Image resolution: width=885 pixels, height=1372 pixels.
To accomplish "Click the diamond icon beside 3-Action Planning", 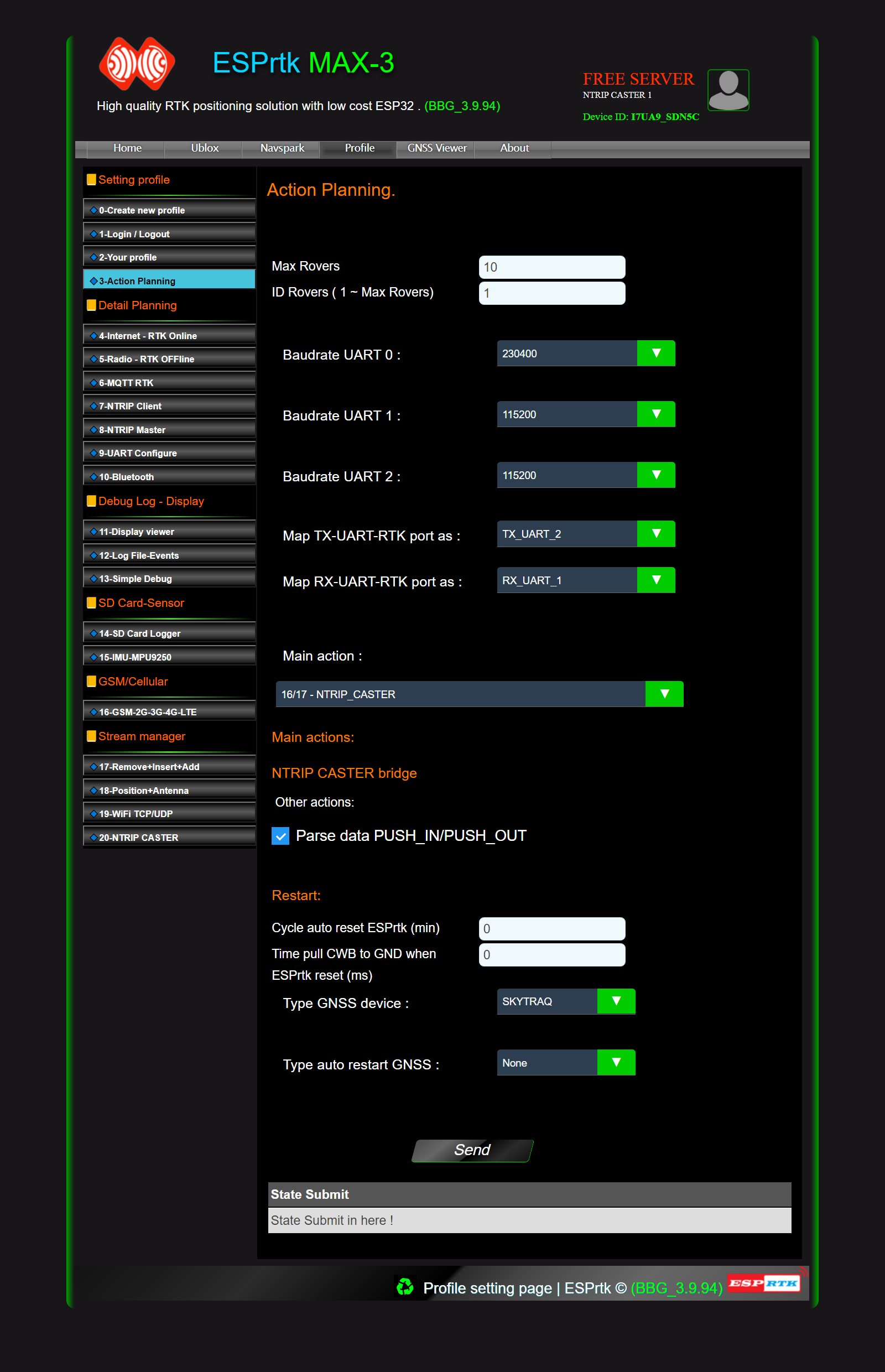I will [x=93, y=280].
